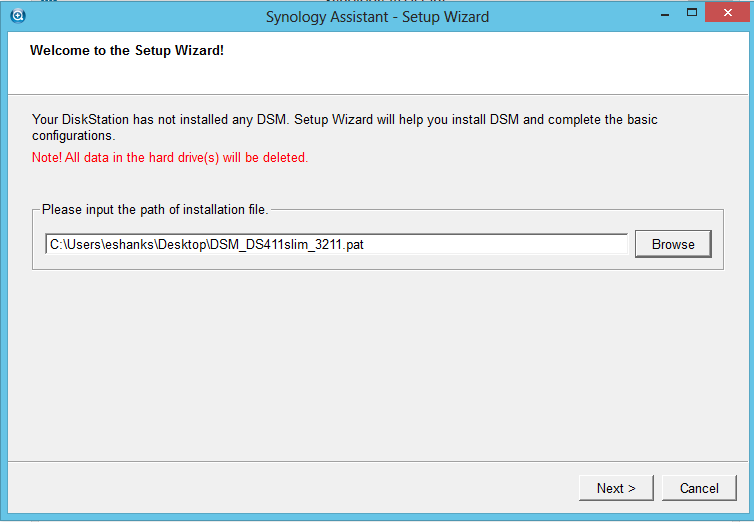Screen dimensions: 754x522
Task: Click the eshanks folder name in the path
Action: (126, 244)
